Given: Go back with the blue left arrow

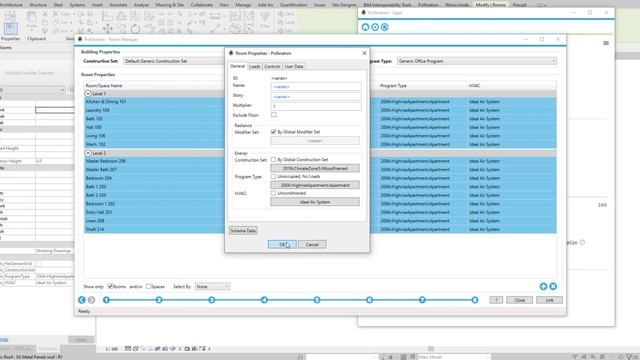Looking at the screenshot, I should [x=82, y=300].
